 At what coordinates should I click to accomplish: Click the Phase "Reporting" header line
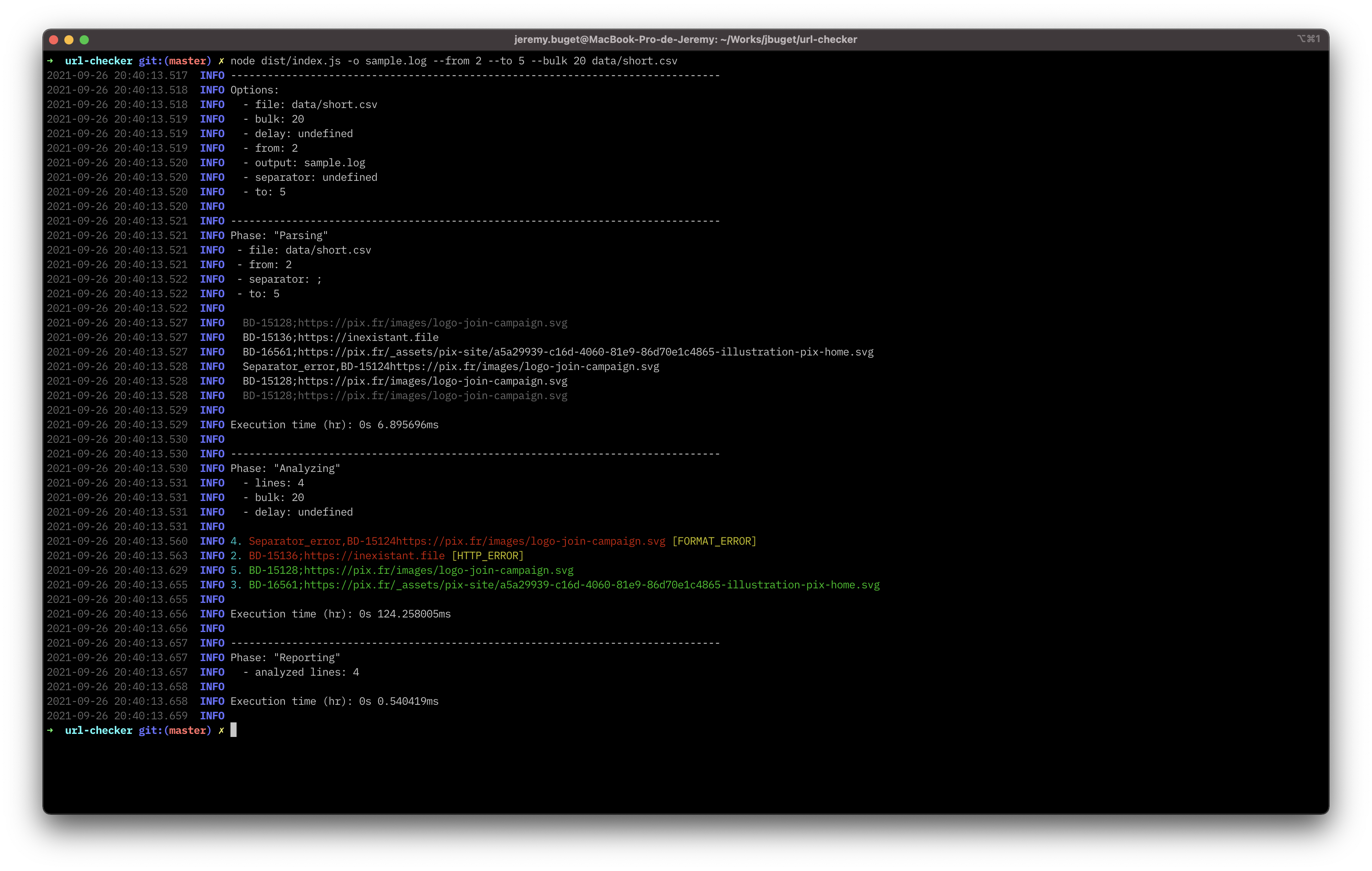click(285, 658)
